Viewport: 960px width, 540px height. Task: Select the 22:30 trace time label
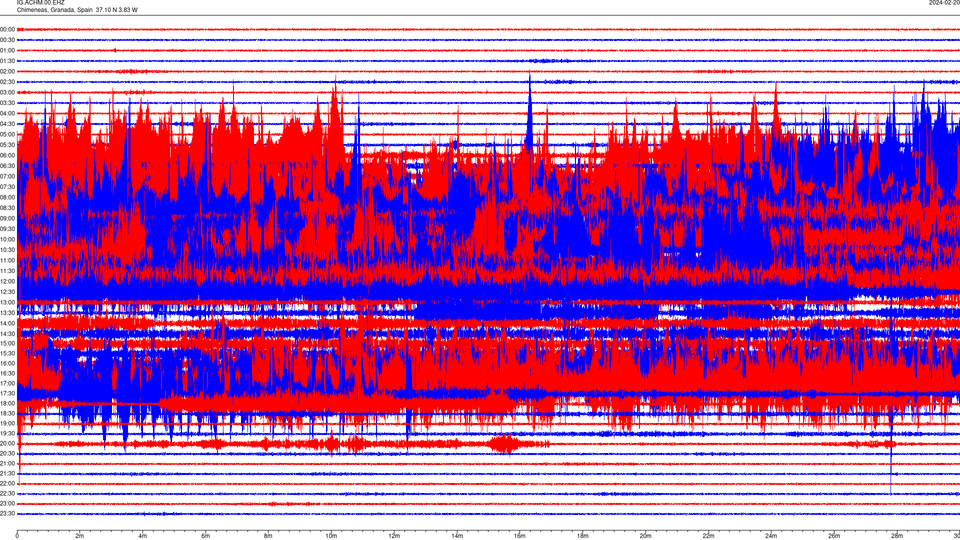[x=7, y=493]
